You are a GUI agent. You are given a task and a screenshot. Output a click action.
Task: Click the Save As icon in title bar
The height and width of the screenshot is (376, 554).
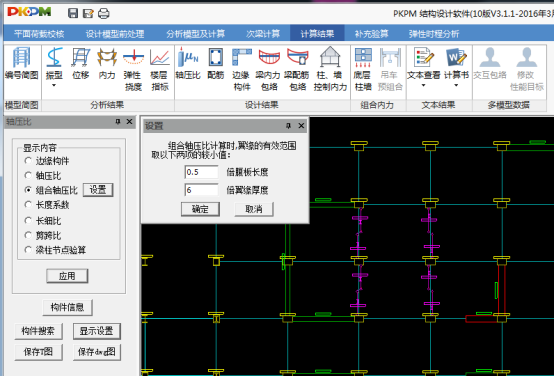point(88,13)
